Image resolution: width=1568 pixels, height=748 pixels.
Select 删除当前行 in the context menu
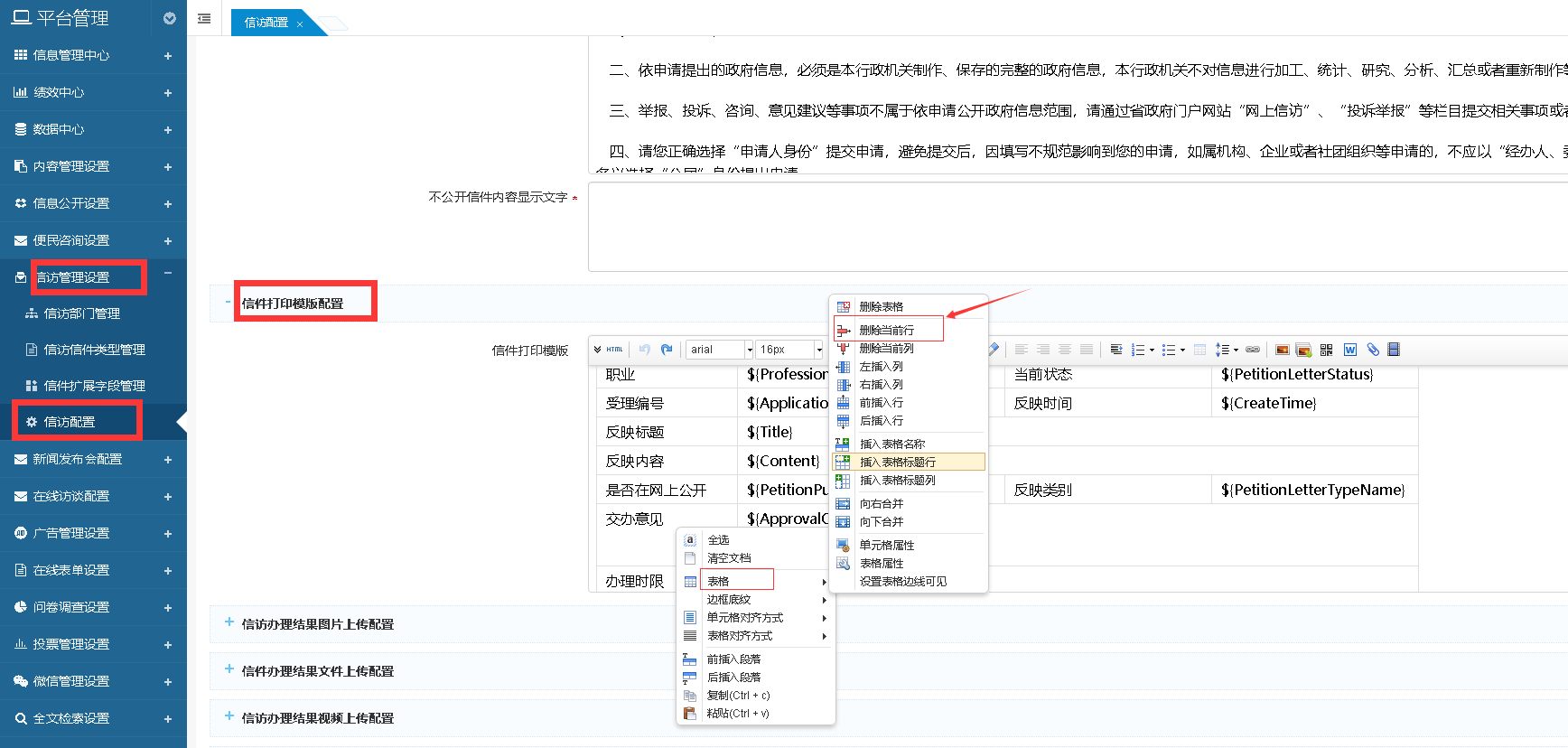[887, 331]
